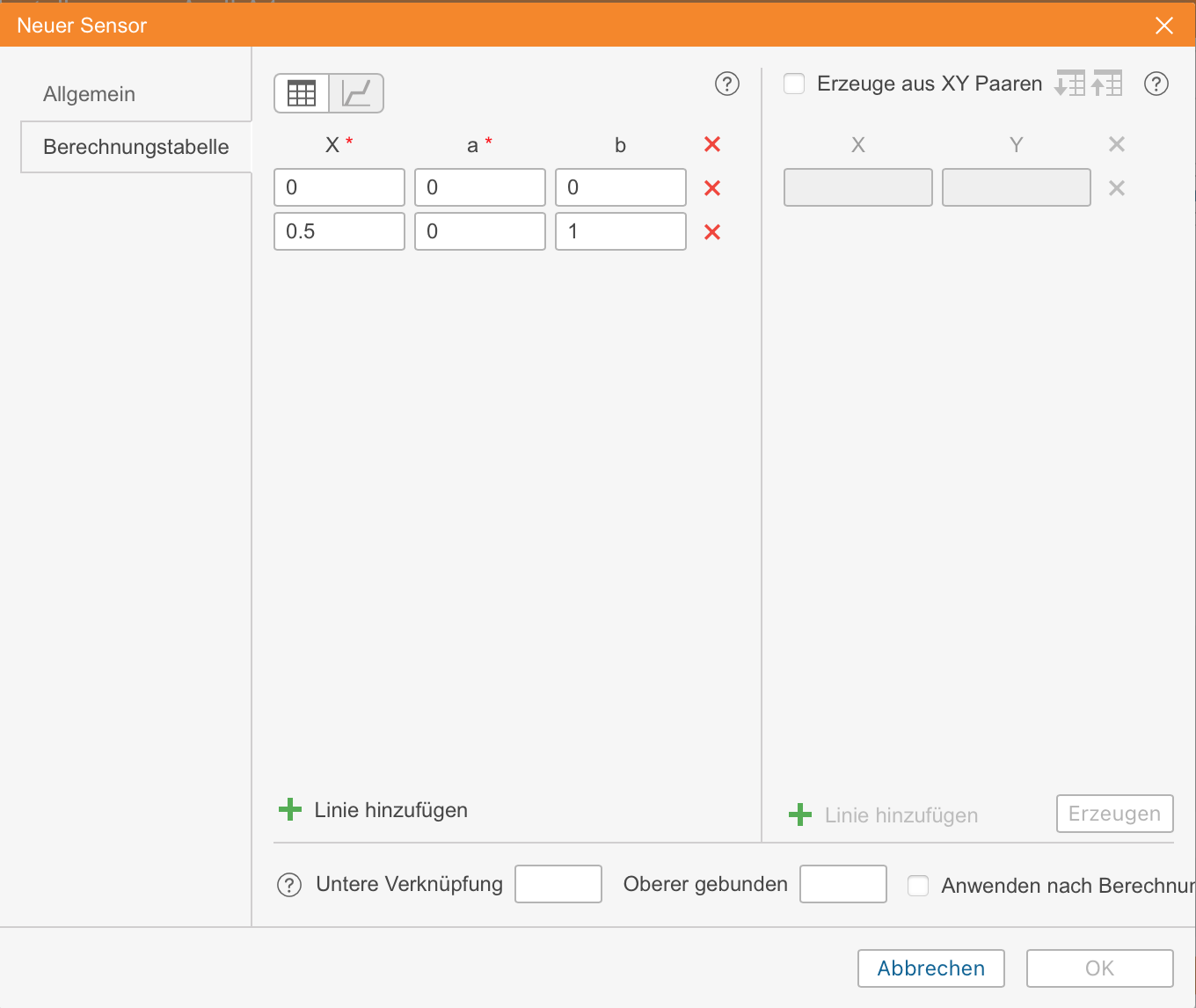Open help for XY pairs section
This screenshot has width=1196, height=1008.
point(1156,84)
